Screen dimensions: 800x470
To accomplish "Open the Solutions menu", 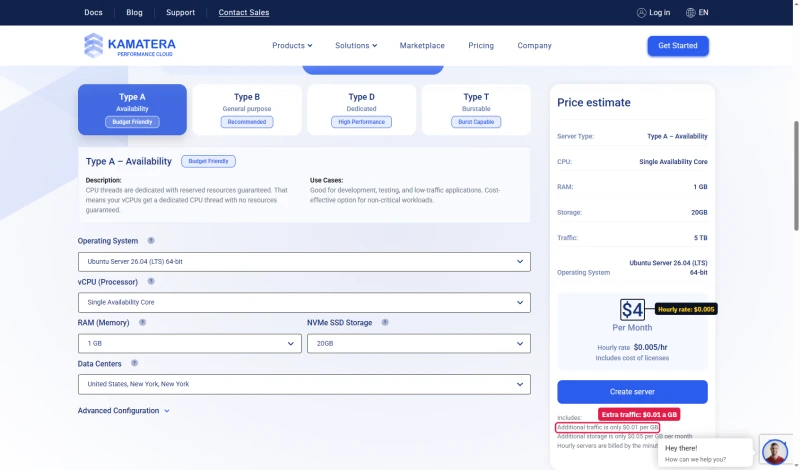I will click(x=356, y=45).
